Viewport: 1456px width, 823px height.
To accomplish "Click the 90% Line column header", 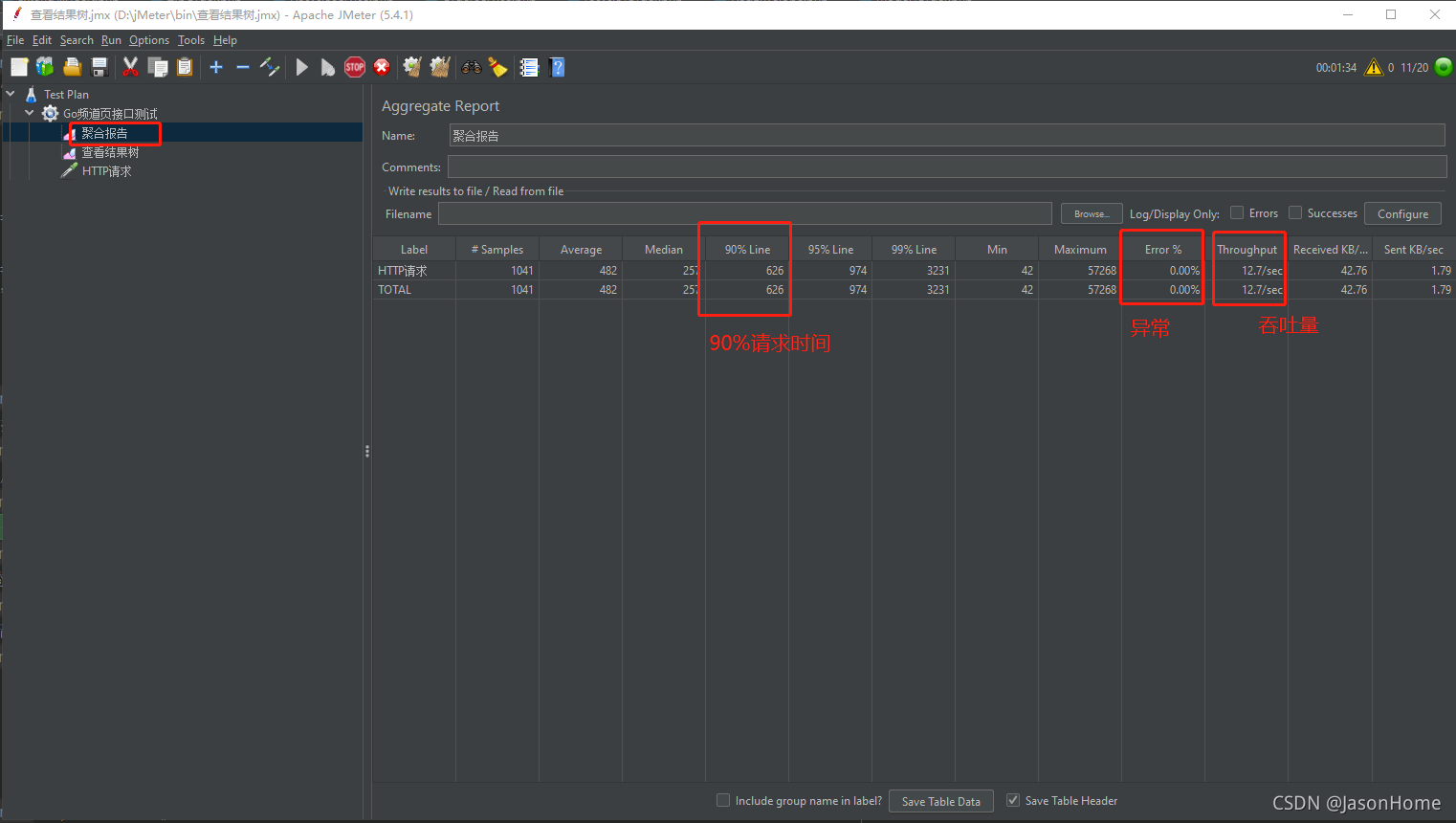I will tap(747, 249).
